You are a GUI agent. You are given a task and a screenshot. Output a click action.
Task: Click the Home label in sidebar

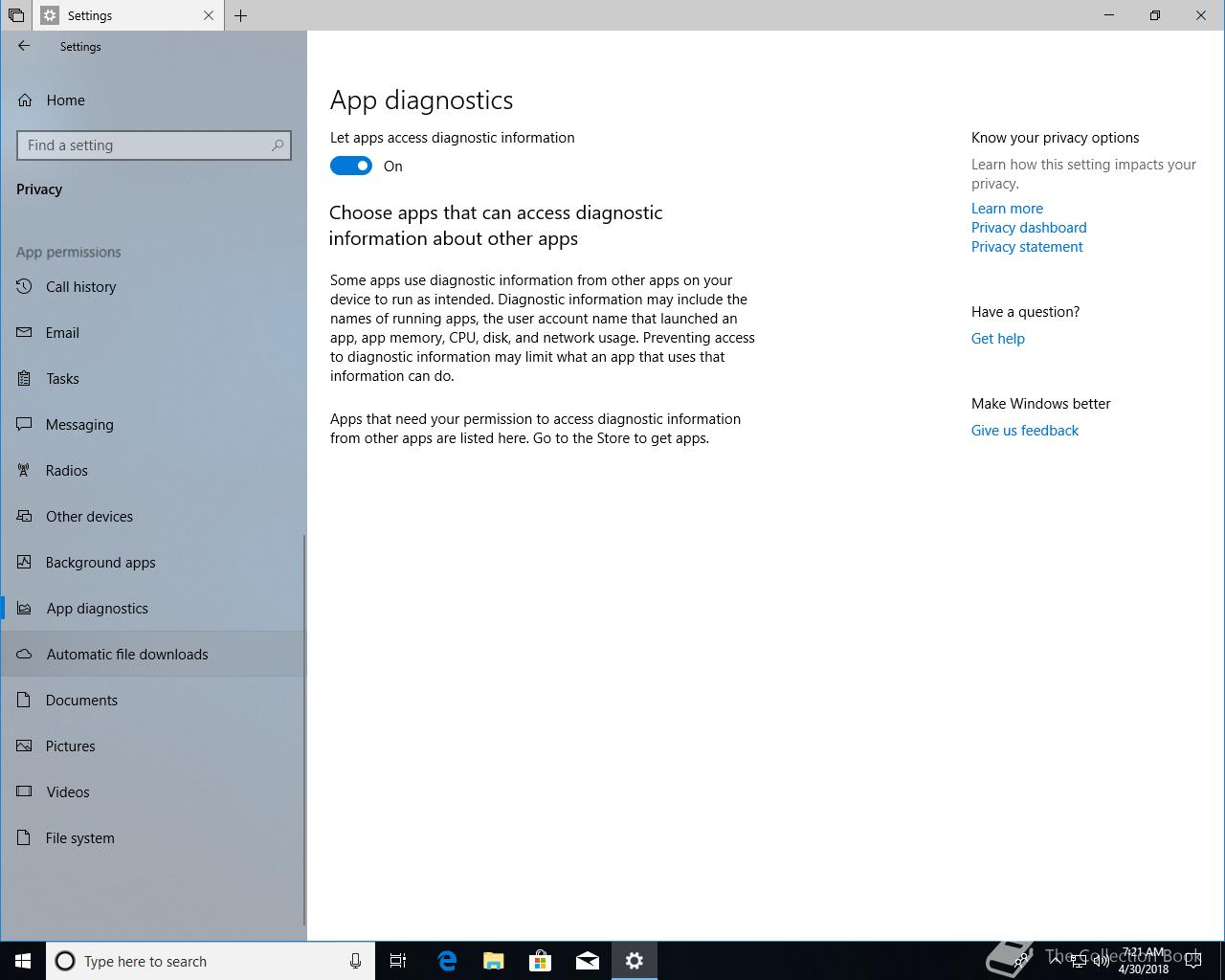click(66, 100)
